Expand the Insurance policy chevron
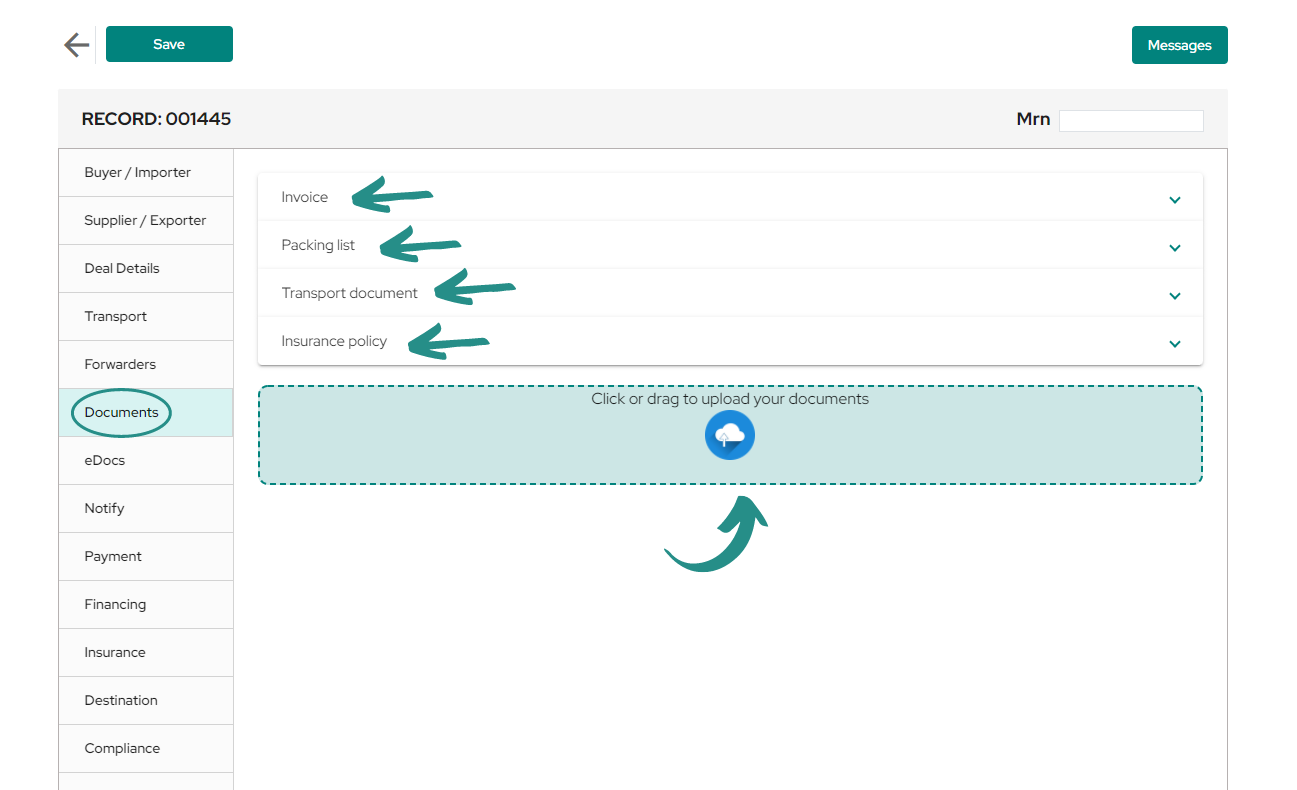Screen dimensions: 1297x790 click(1175, 344)
